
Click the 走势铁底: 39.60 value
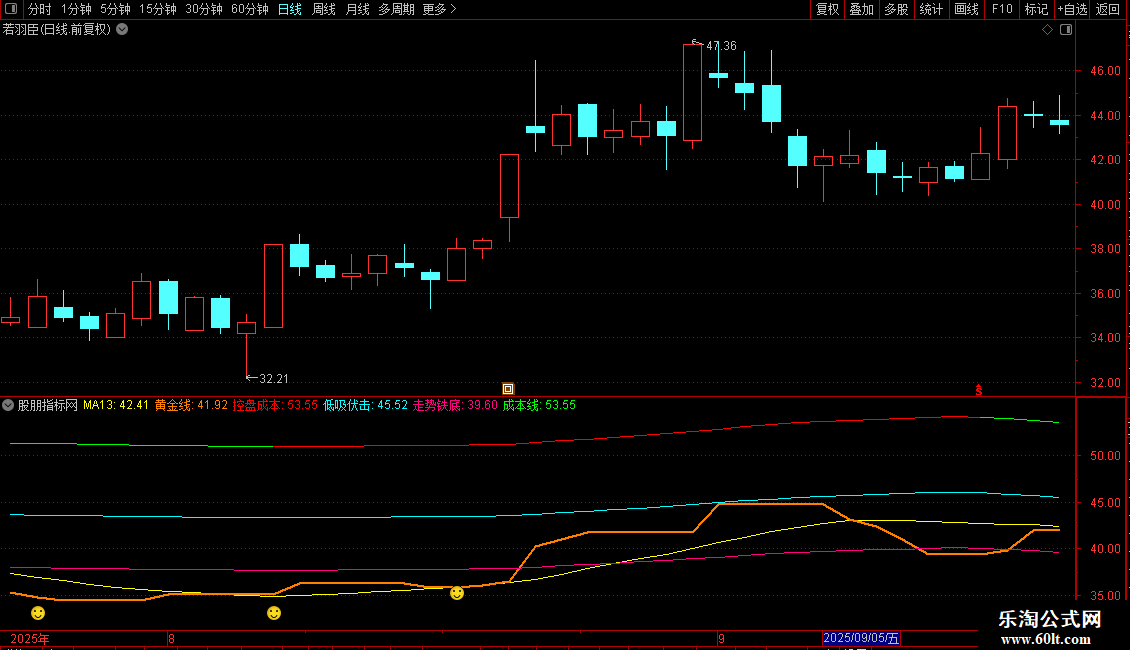point(455,405)
